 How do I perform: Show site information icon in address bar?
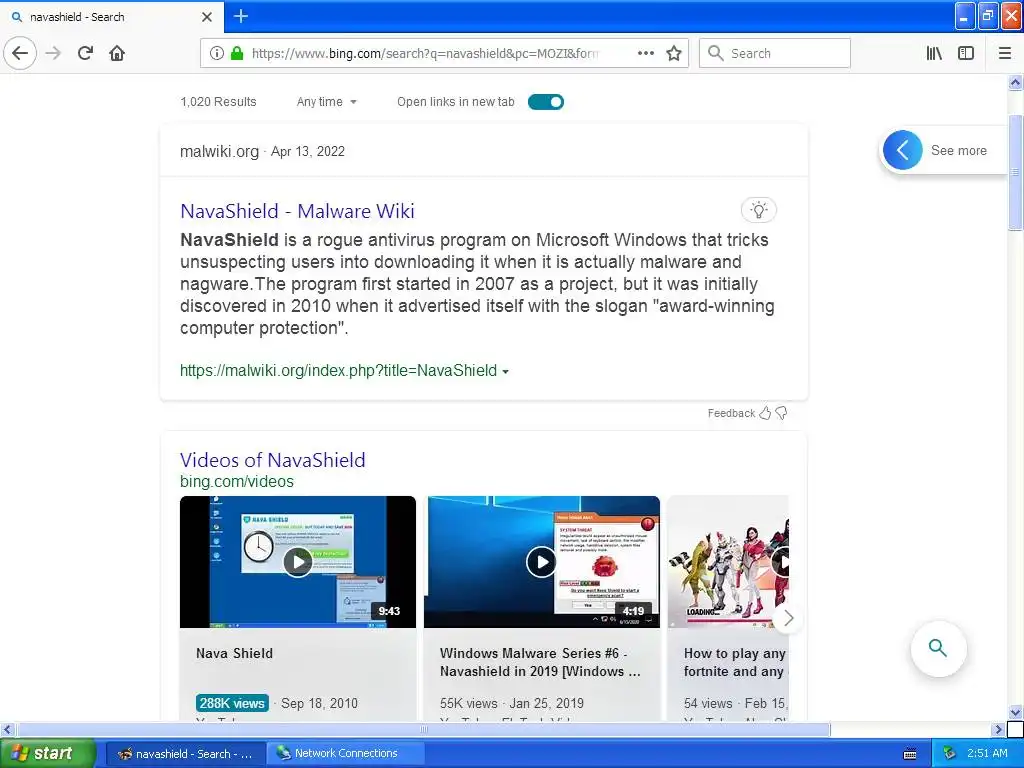(x=217, y=53)
